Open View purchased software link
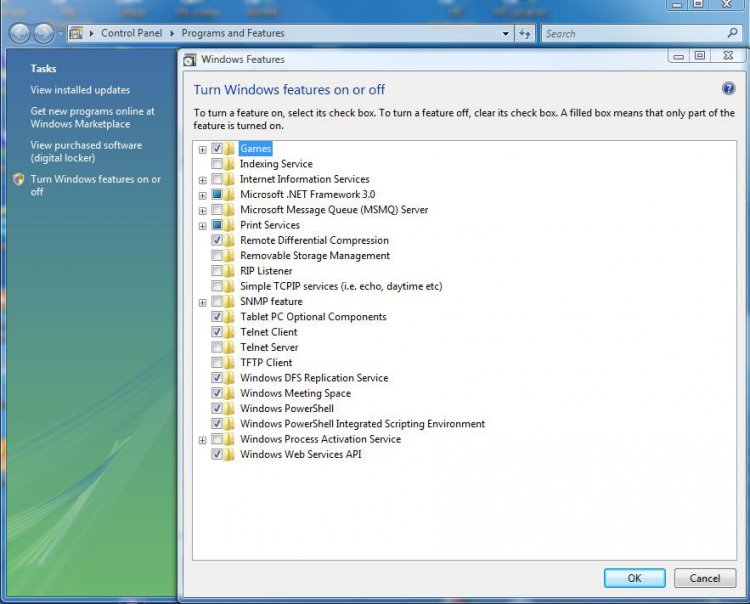750x604 pixels. click(87, 152)
